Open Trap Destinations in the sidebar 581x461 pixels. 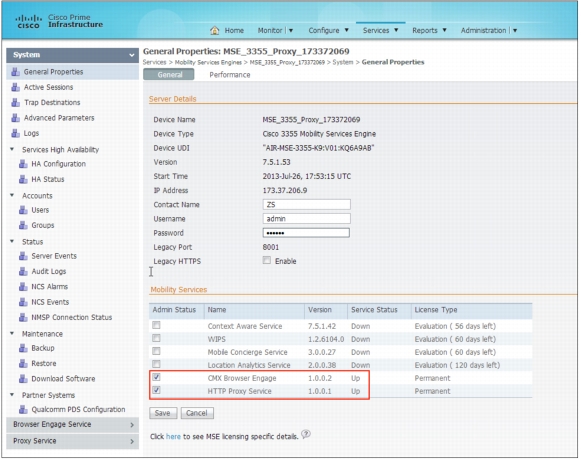pyautogui.click(x=52, y=103)
